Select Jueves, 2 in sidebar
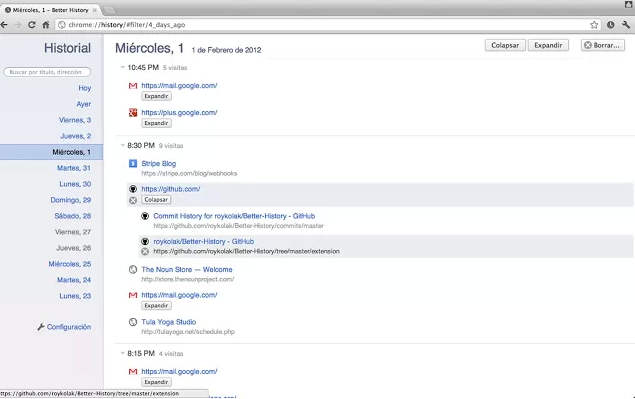The height and width of the screenshot is (399, 635). click(x=76, y=136)
